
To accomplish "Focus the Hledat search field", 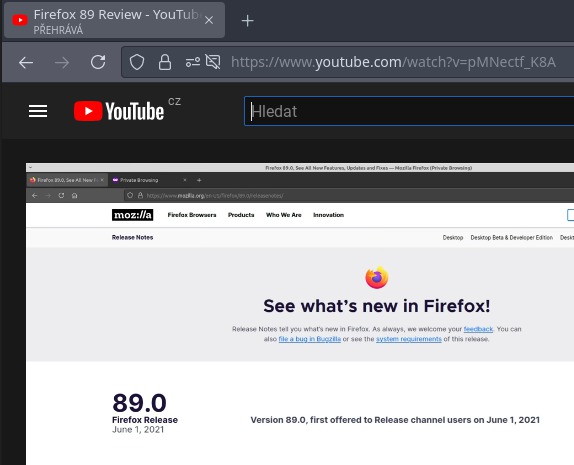I will (x=409, y=111).
